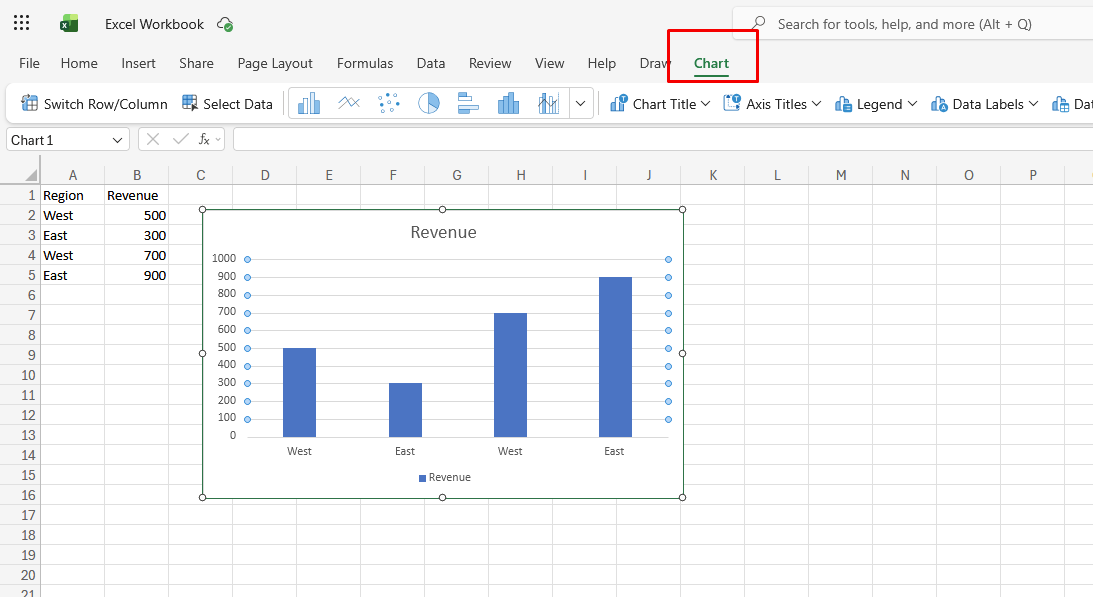1093x597 pixels.
Task: Open the Formulas tab
Action: click(x=365, y=63)
